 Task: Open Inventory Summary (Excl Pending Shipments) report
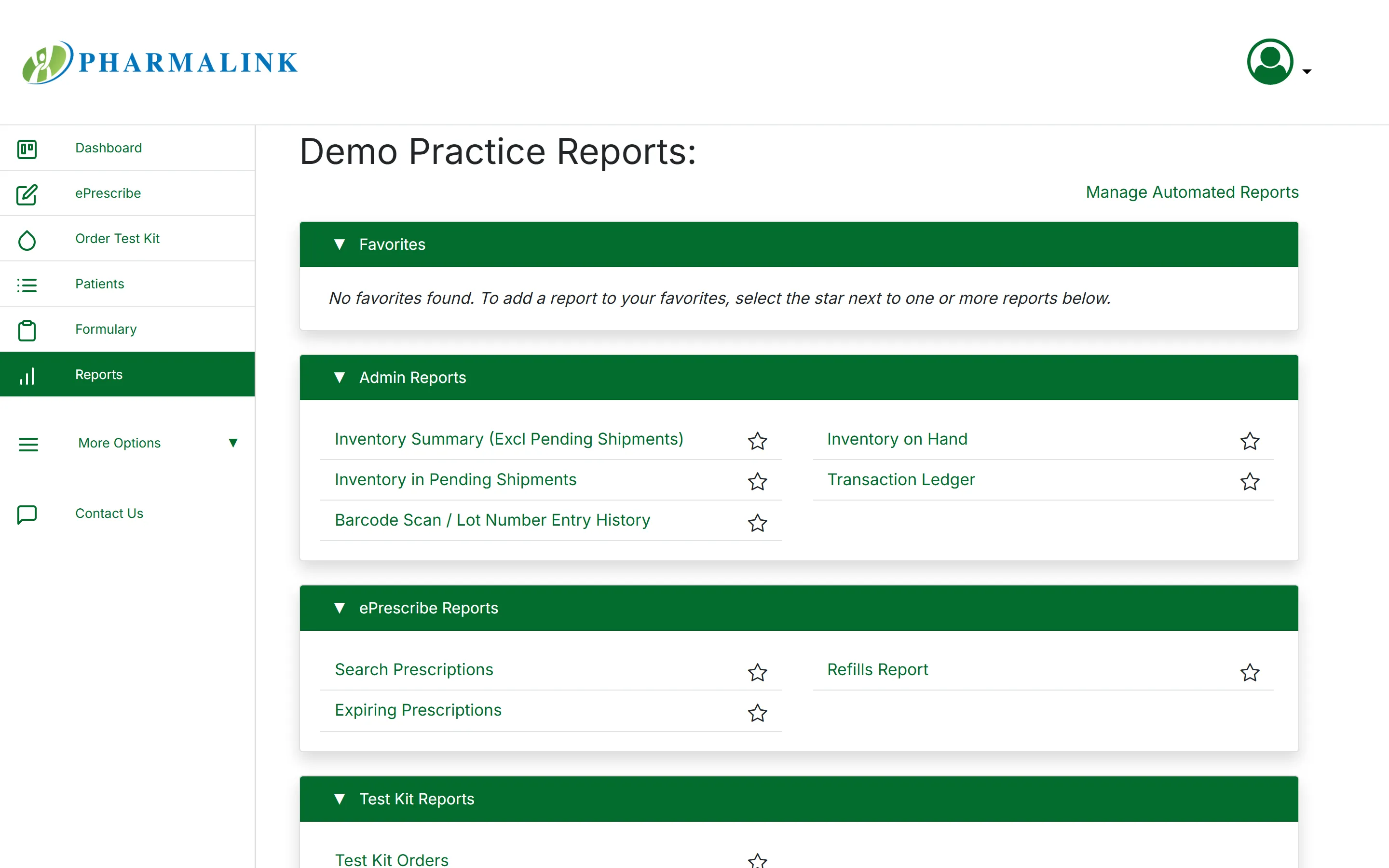click(509, 439)
